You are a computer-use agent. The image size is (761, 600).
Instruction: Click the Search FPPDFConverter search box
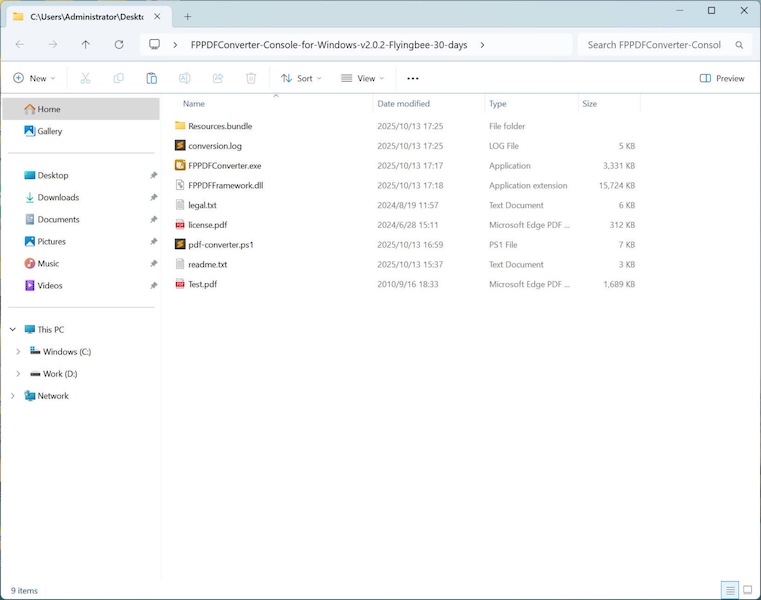654,45
